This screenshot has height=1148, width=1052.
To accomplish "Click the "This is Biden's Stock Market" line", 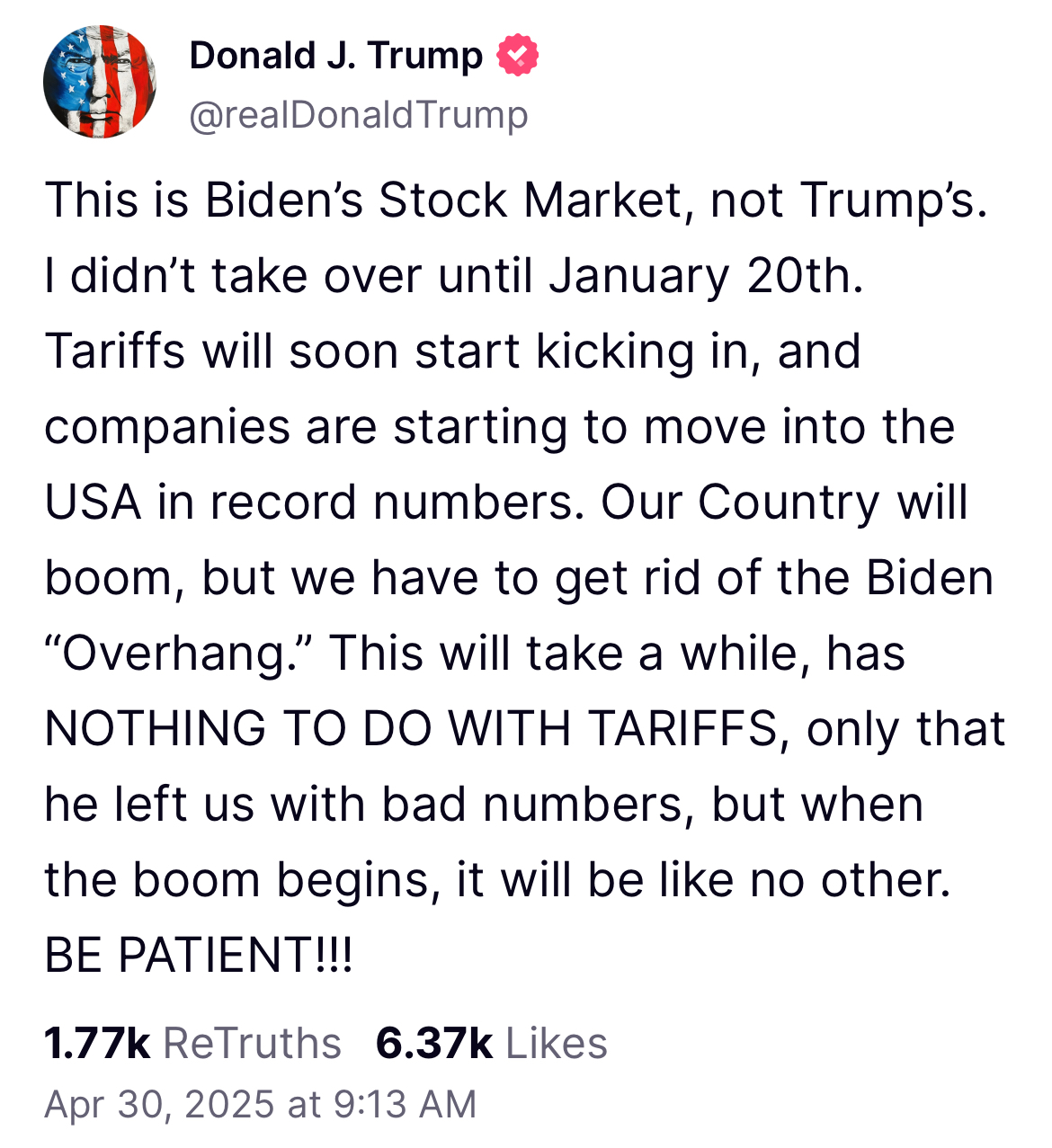I will [x=516, y=200].
